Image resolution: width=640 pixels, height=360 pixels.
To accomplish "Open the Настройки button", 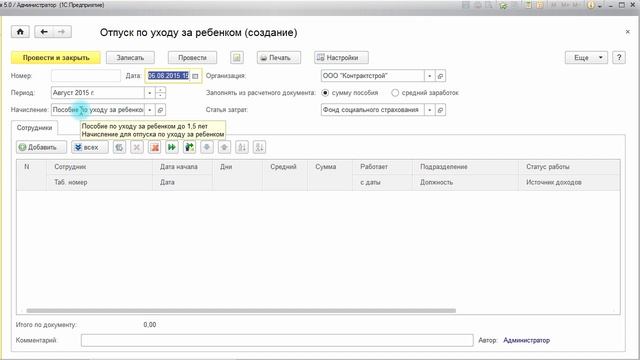I will (x=341, y=58).
